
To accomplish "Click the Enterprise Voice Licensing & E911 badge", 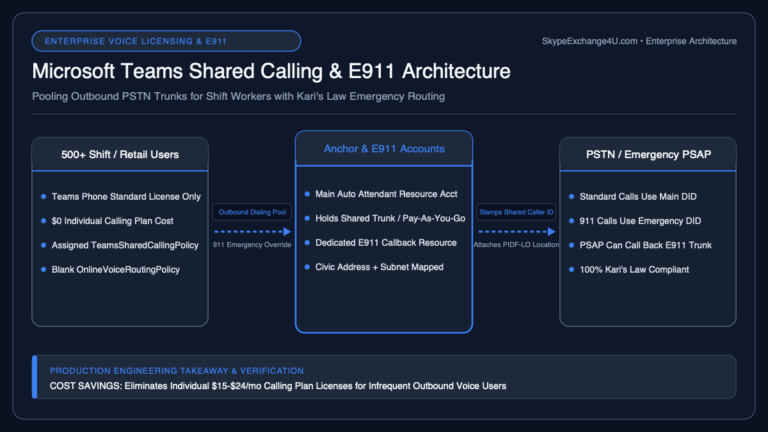I will 166,41.
